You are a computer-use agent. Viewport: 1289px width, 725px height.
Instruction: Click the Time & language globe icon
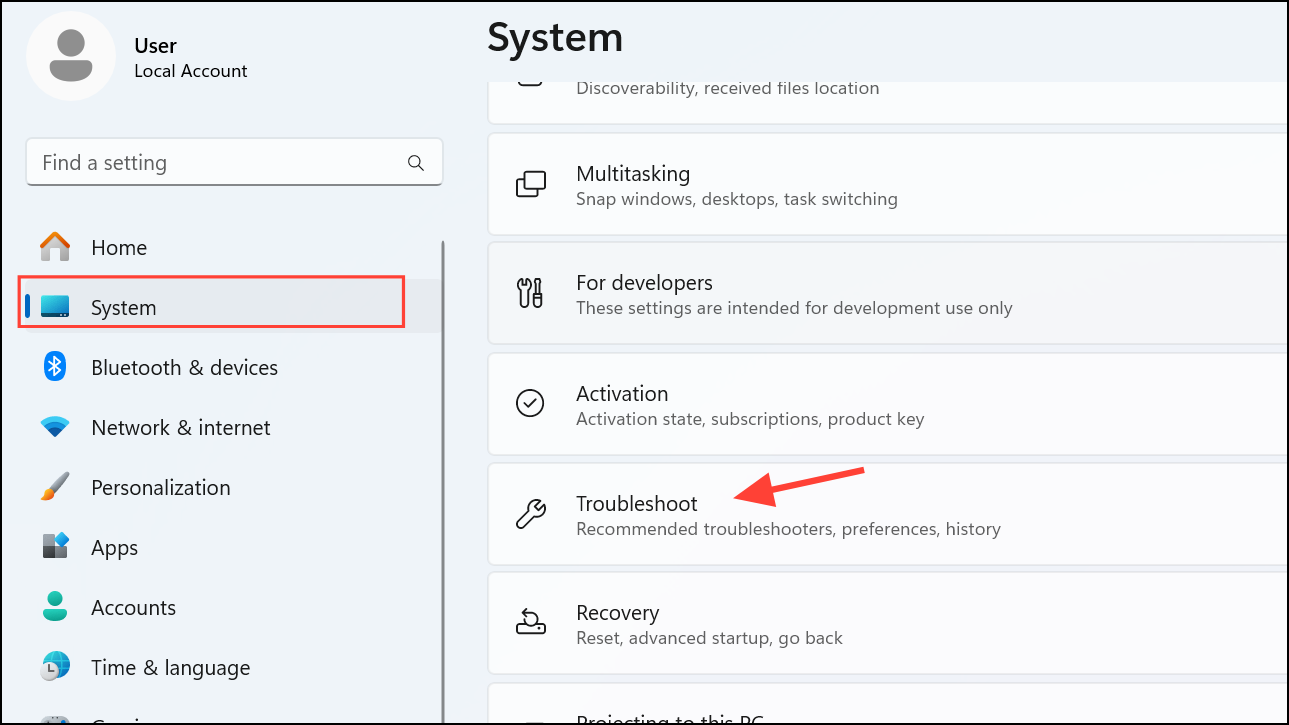pyautogui.click(x=55, y=667)
